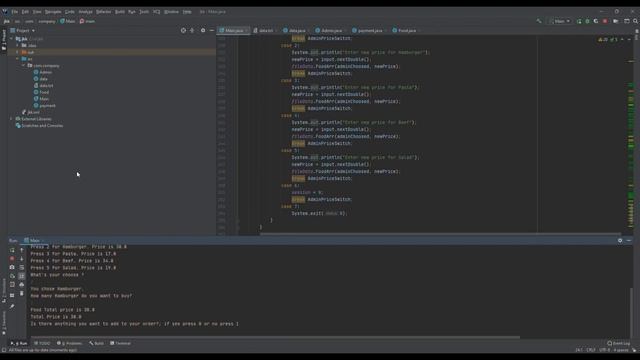Screen dimensions: 640x360
Task: Hide the Project panel with minus icon
Action: (x=212, y=31)
